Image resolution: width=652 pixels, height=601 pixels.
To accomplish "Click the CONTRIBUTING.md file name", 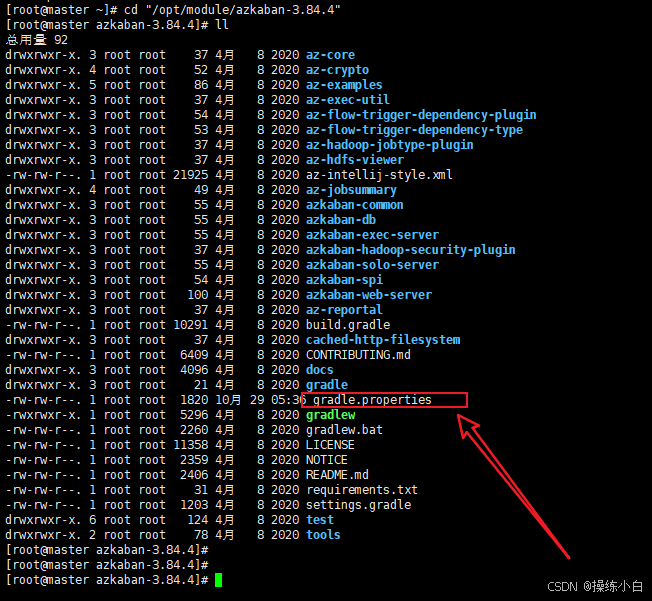I will 358,355.
